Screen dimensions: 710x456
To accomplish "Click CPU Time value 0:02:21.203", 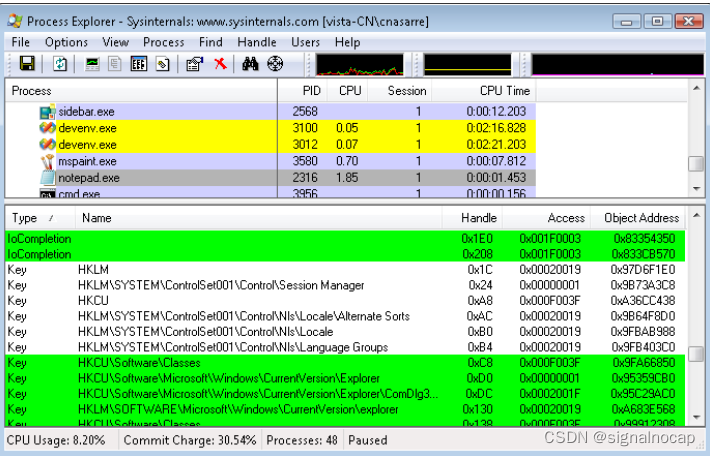I will click(x=496, y=144).
